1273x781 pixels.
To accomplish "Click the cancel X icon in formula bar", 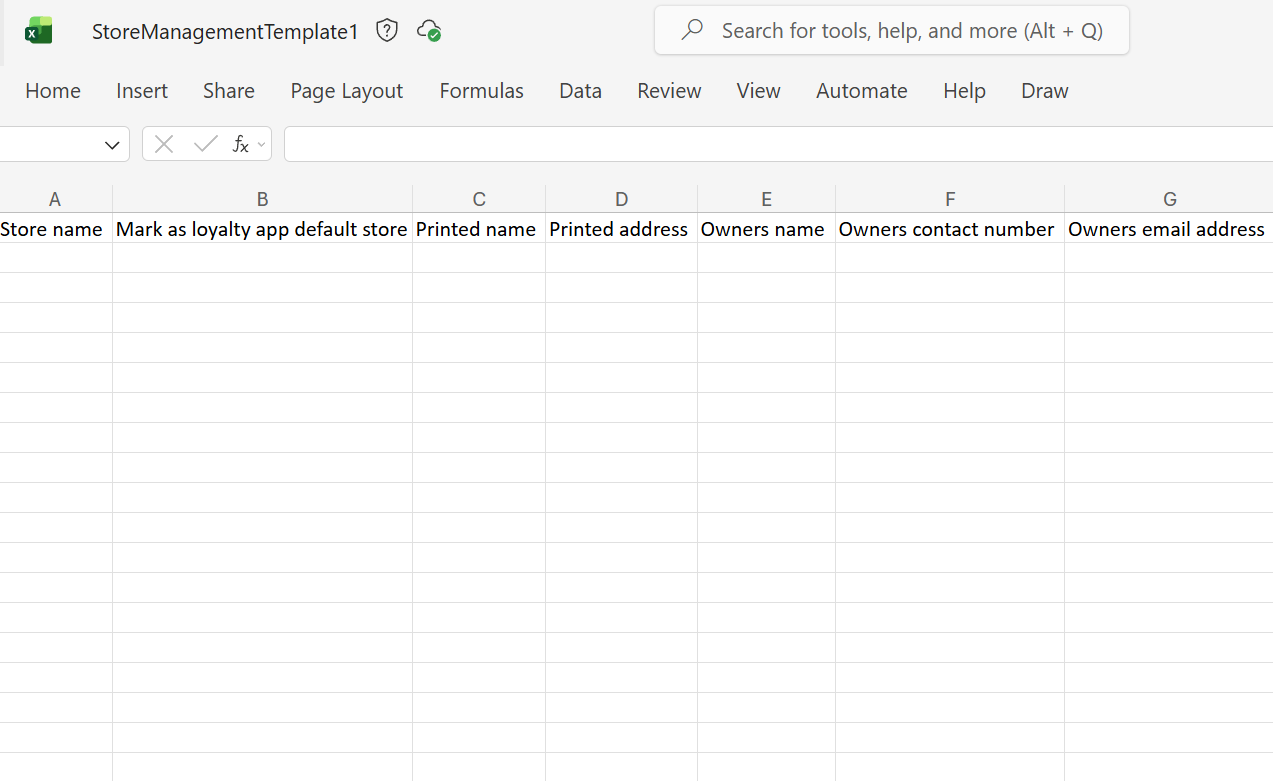I will pos(164,144).
